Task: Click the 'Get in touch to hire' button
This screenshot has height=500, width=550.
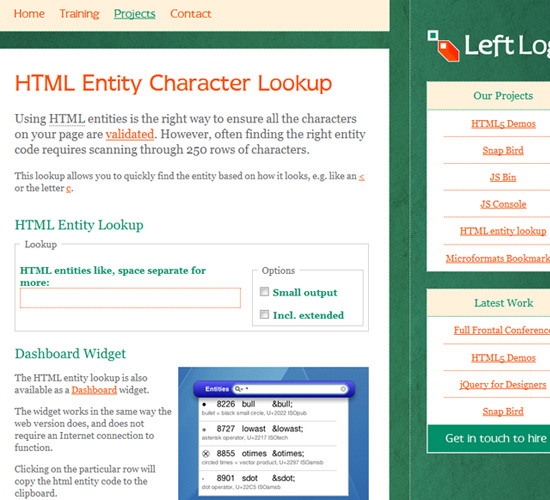Action: click(x=489, y=438)
